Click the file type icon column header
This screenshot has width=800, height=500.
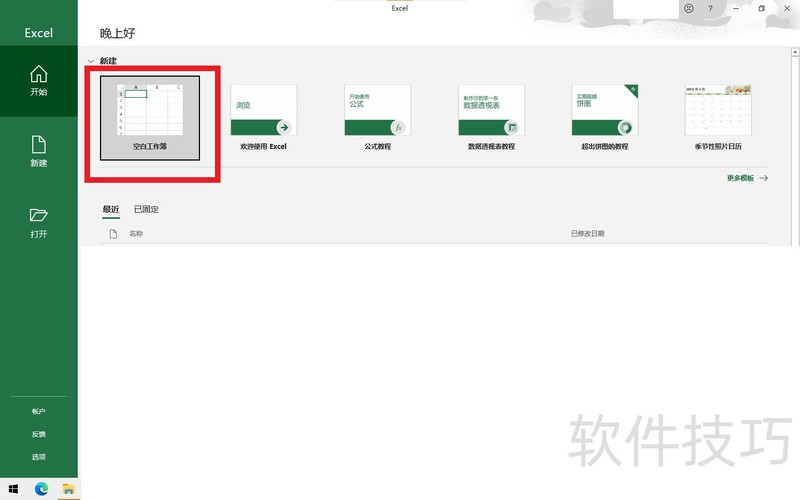113,234
